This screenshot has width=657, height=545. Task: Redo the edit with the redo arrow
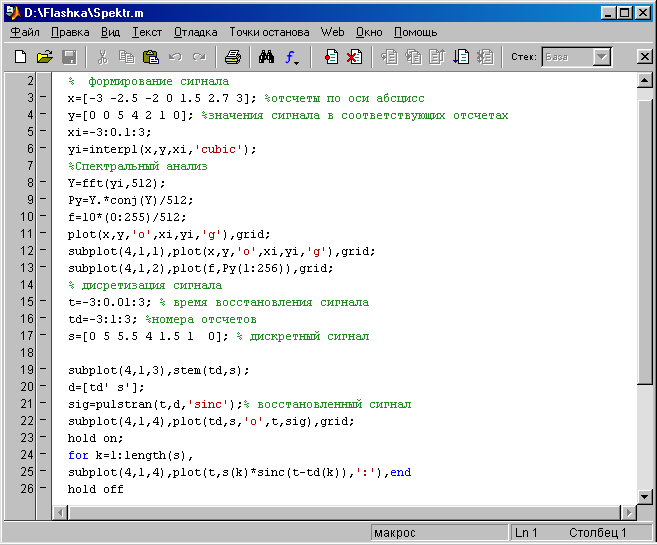pyautogui.click(x=199, y=57)
